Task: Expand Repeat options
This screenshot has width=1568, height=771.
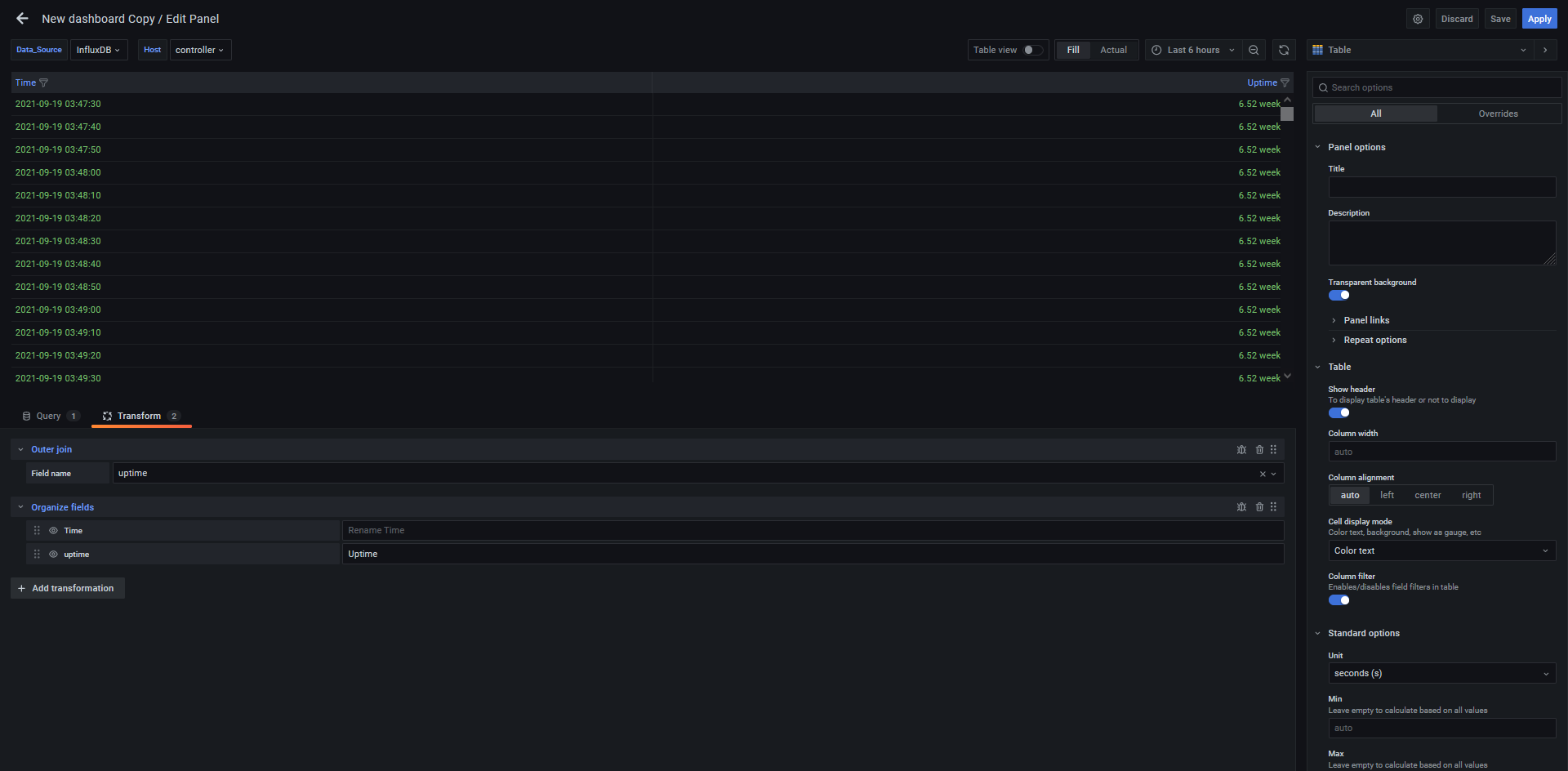Action: pyautogui.click(x=1374, y=340)
